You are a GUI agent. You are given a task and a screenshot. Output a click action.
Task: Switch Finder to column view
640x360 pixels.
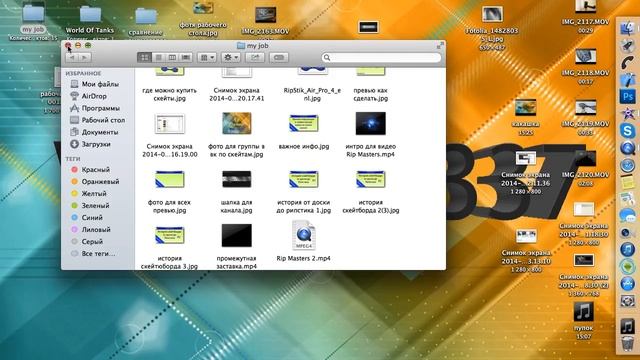[x=172, y=58]
